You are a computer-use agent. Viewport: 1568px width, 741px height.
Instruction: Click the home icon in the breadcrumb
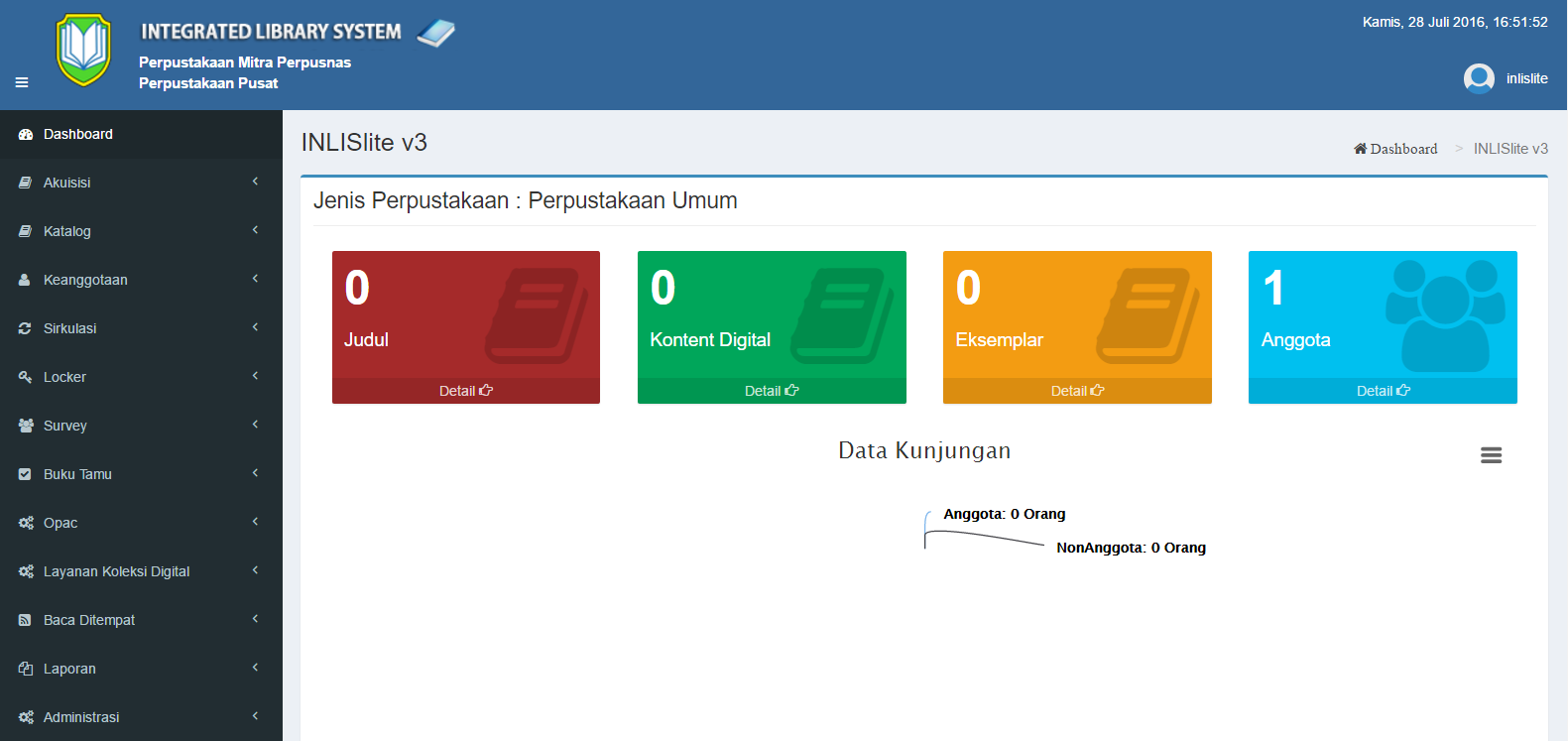[1360, 149]
